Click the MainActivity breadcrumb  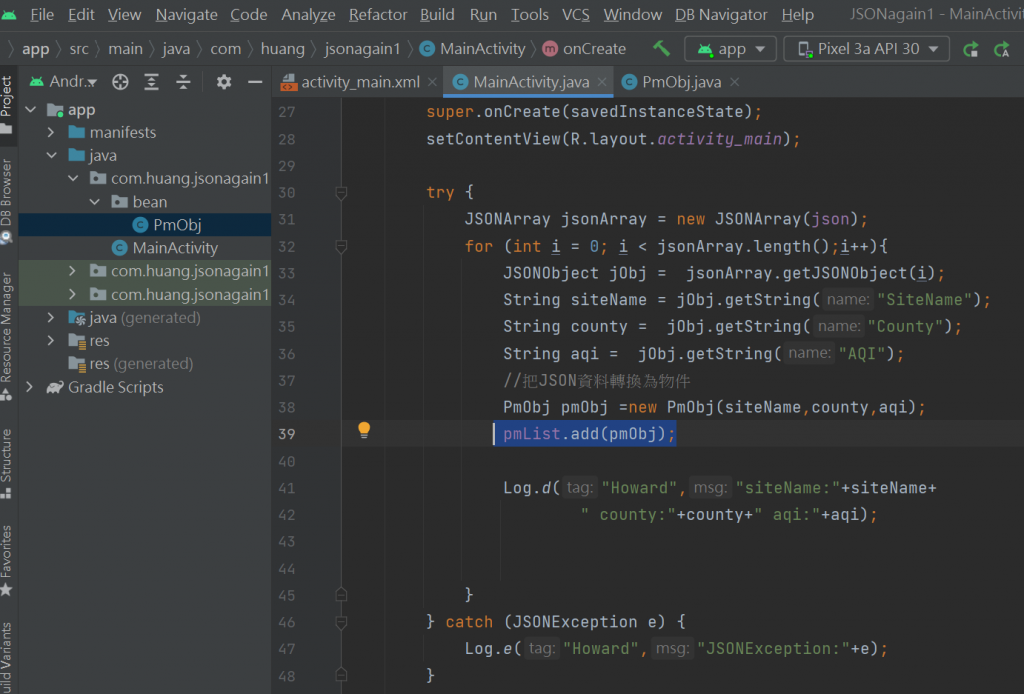(x=483, y=49)
